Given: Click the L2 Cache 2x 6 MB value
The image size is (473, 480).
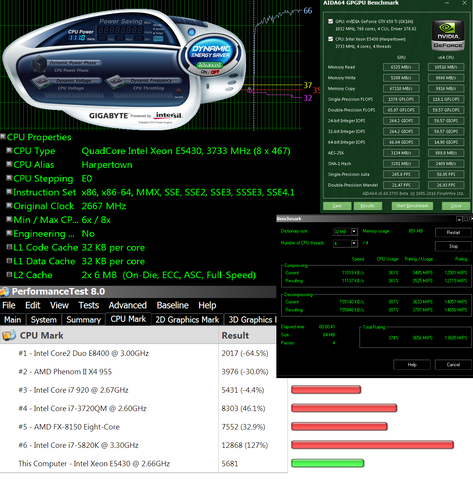Looking at the screenshot, I should [x=169, y=275].
